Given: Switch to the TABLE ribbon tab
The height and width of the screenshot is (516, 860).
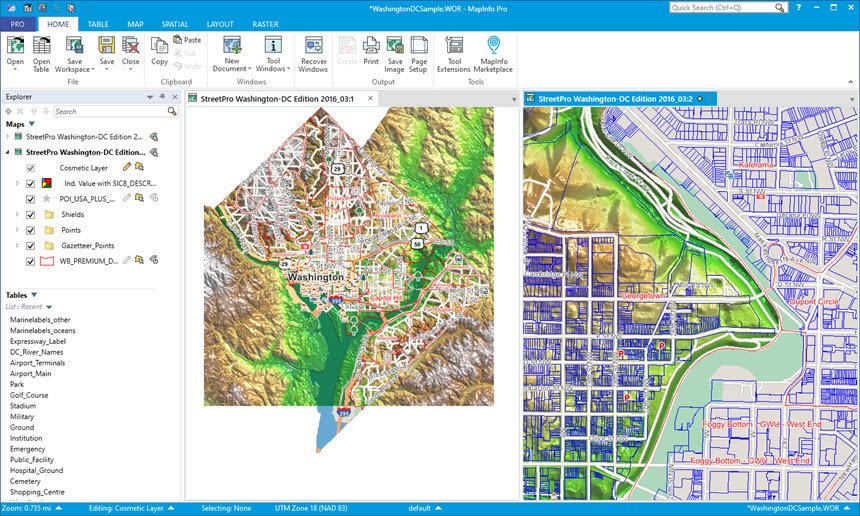Looking at the screenshot, I should 98,24.
